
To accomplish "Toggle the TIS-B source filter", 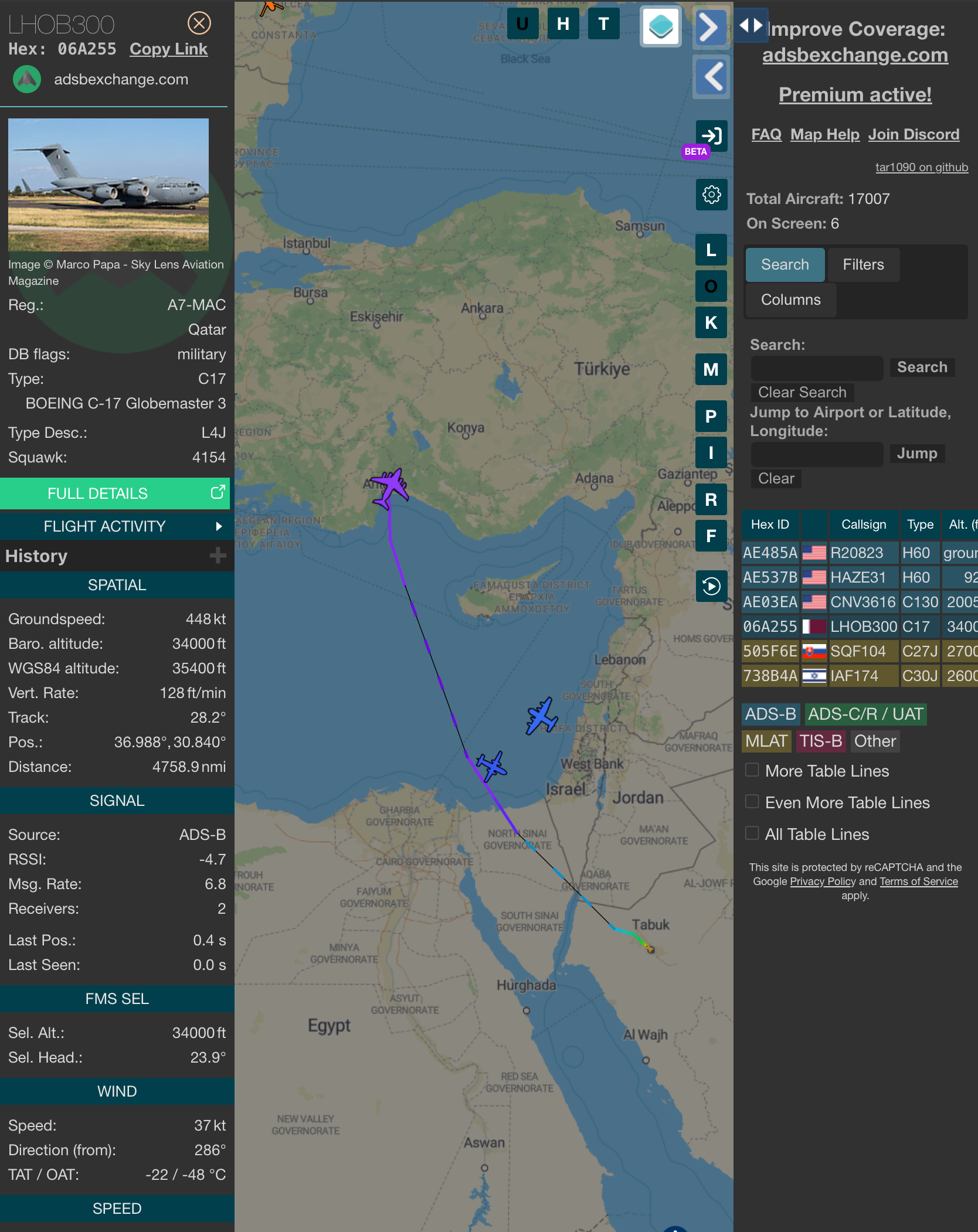I will point(821,741).
